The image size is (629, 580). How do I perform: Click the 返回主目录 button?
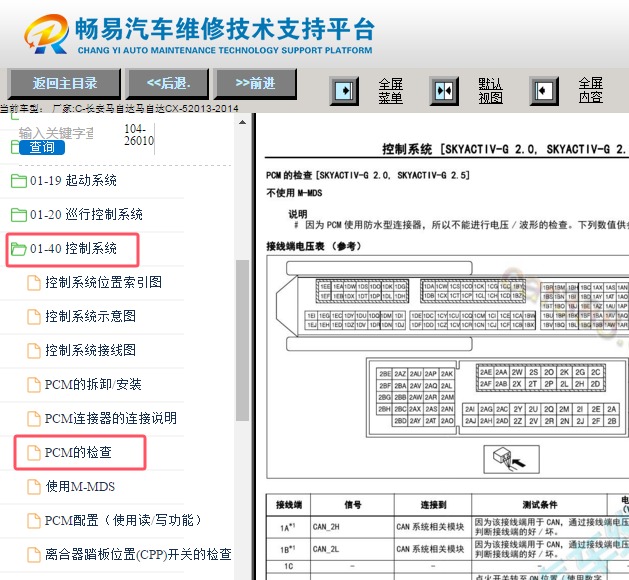click(64, 83)
